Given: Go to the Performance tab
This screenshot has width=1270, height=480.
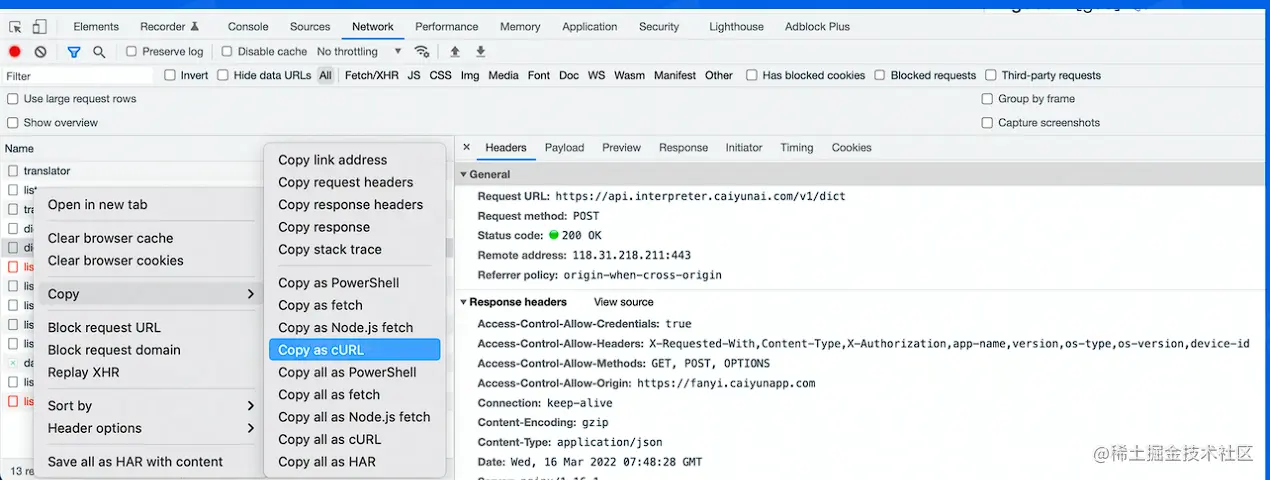Looking at the screenshot, I should [x=447, y=27].
